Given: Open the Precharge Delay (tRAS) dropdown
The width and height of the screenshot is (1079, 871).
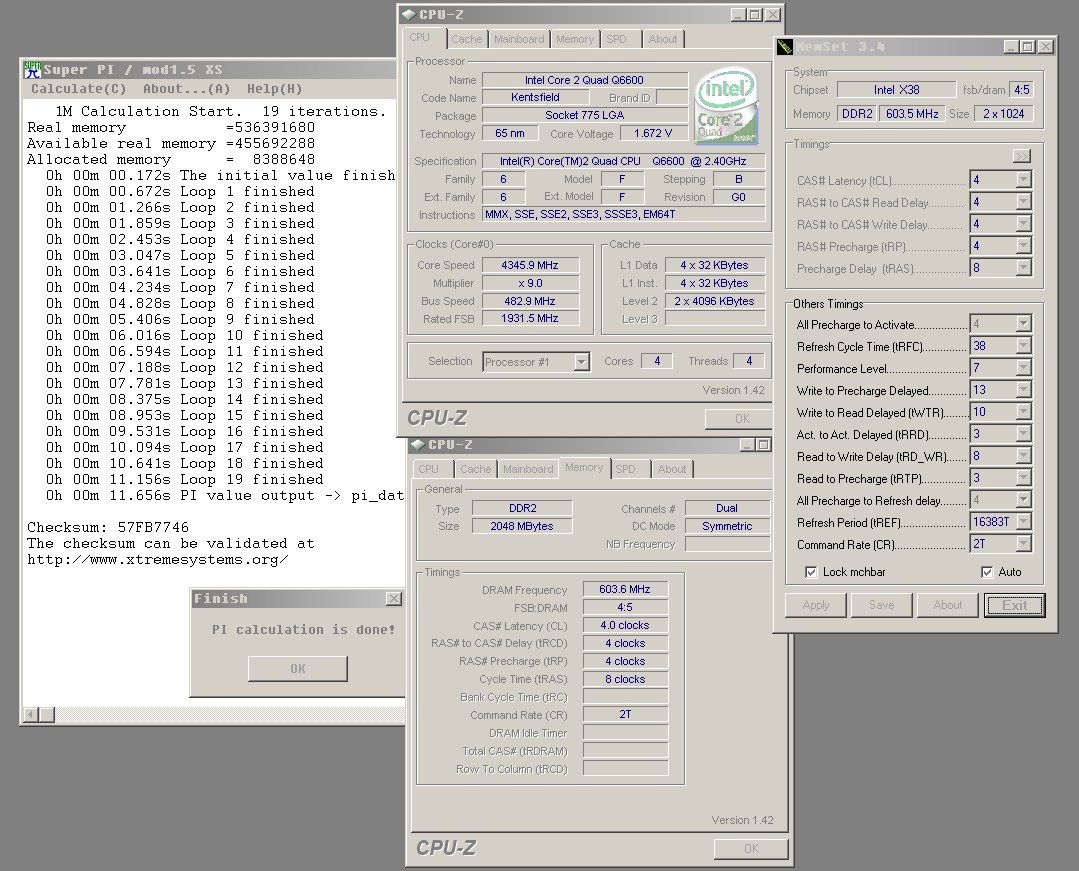Looking at the screenshot, I should coord(1023,268).
